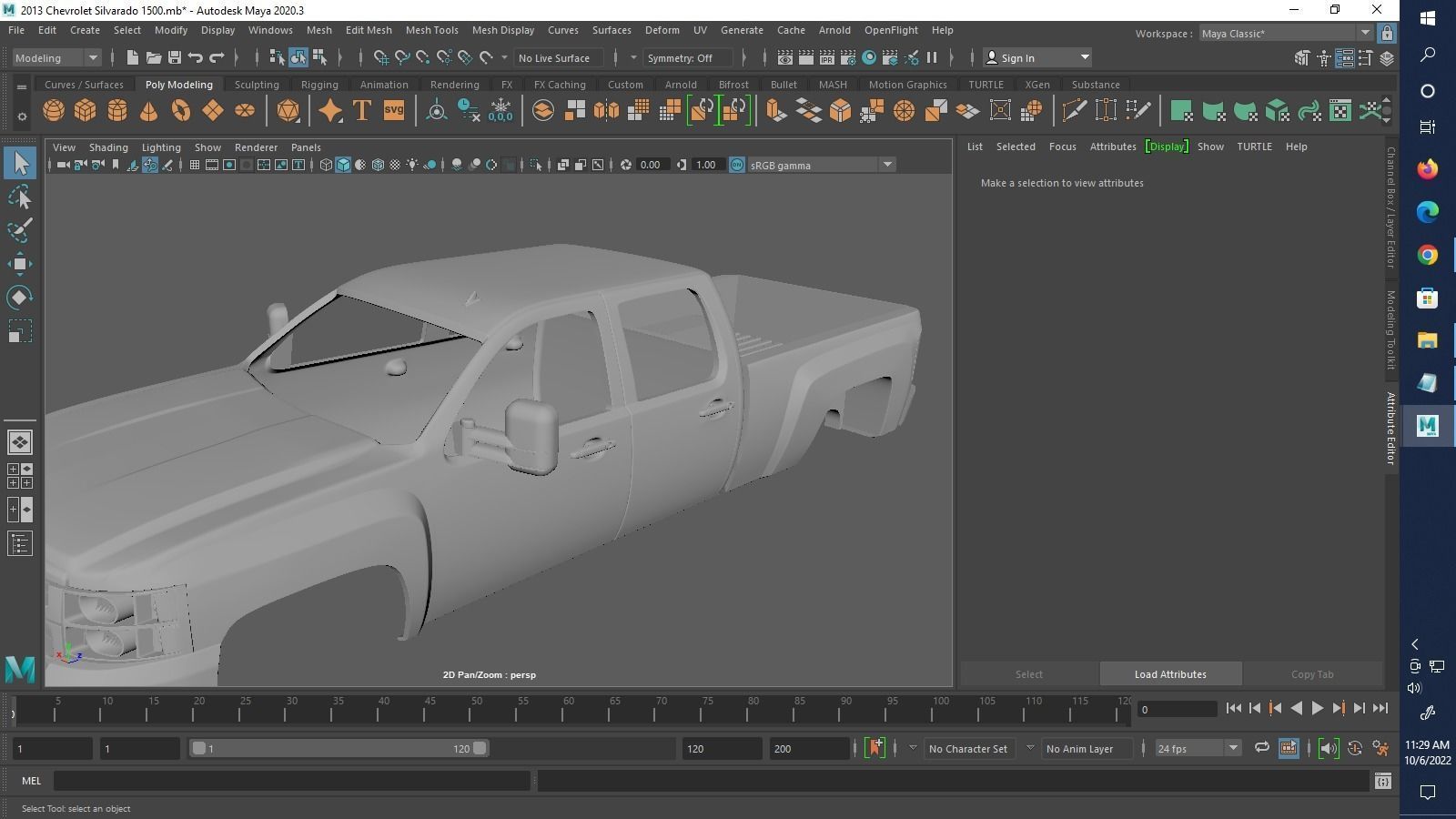This screenshot has width=1456, height=819.
Task: Toggle use all lights bulb icon
Action: [412, 165]
